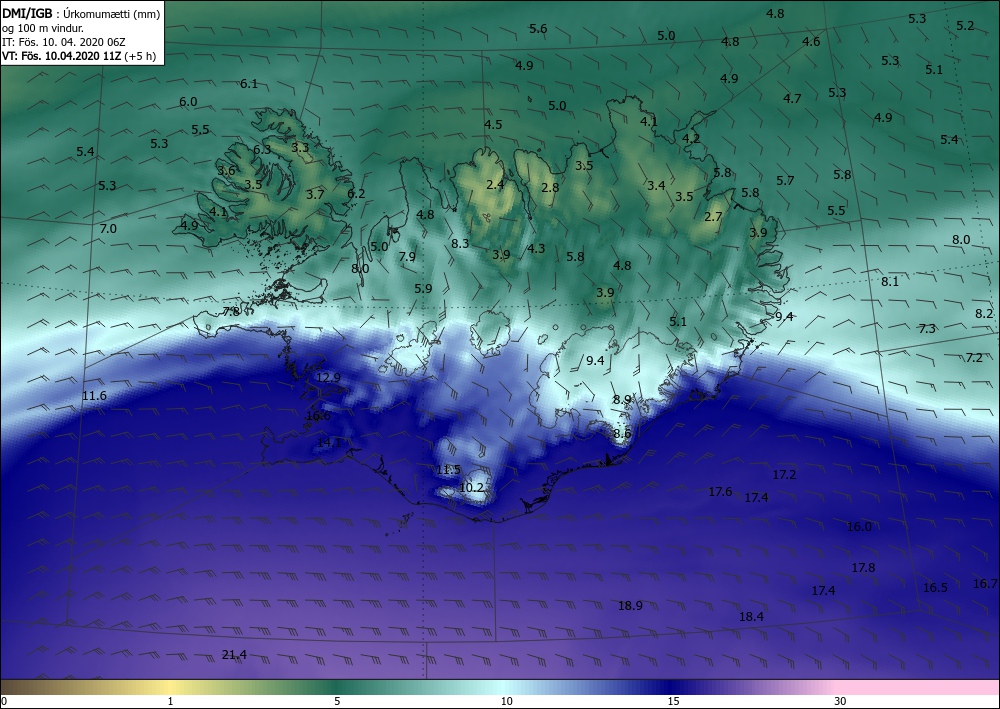Screen dimensions: 1000x709
Task: Click the 11.6 value over the ocean
Action: tap(94, 396)
